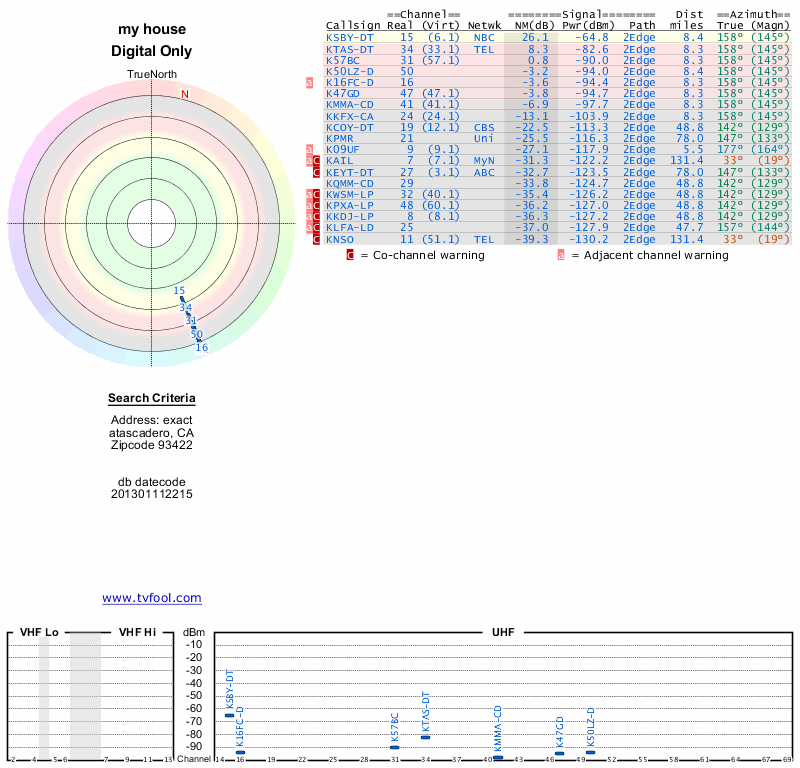Click the K50LZ-D signal bar in UHF chart
Screen dimensions: 800x768
coord(590,752)
